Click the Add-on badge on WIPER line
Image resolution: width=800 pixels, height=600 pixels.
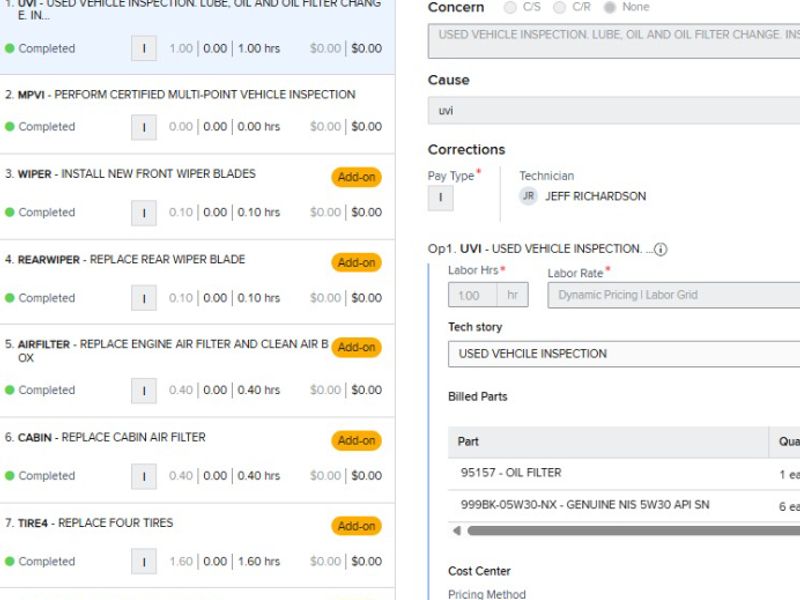356,177
